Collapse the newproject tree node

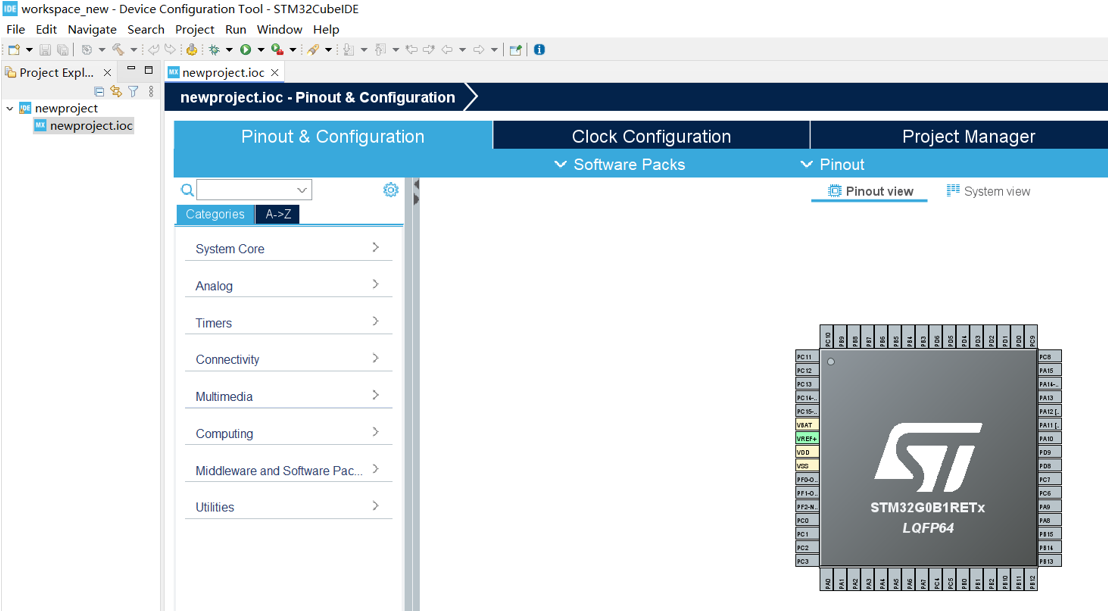pyautogui.click(x=10, y=108)
